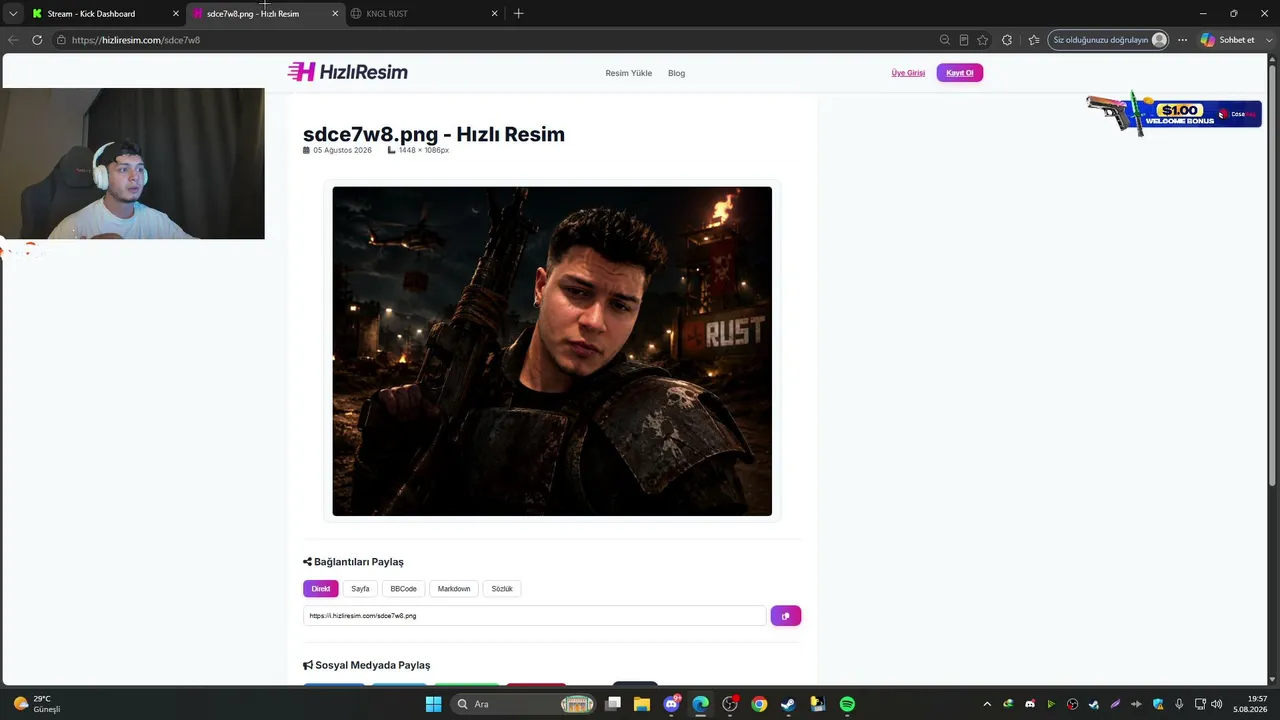The image size is (1280, 720).
Task: Select the Direkt link type
Action: click(x=321, y=589)
